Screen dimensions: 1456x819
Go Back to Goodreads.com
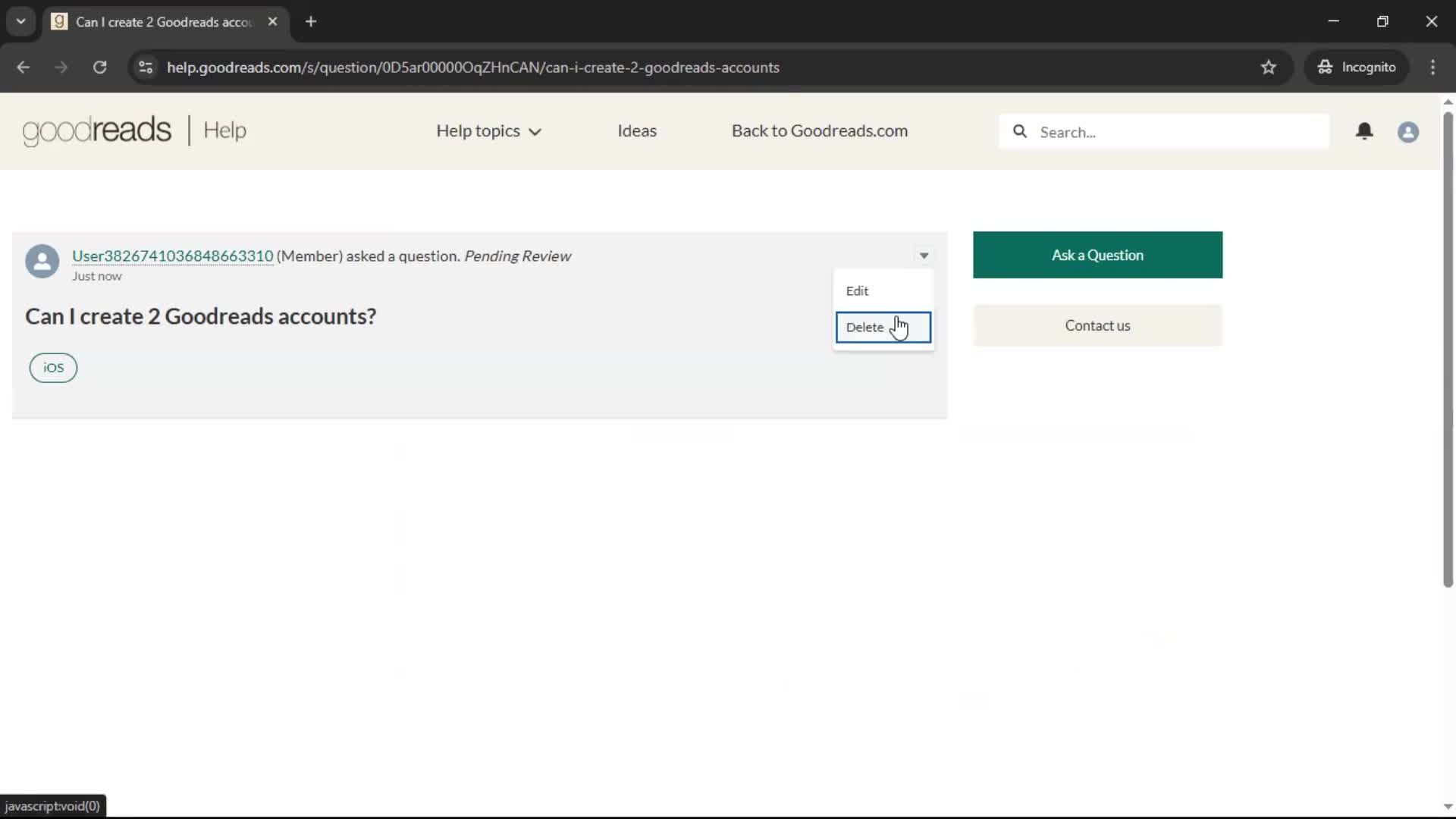tap(819, 130)
